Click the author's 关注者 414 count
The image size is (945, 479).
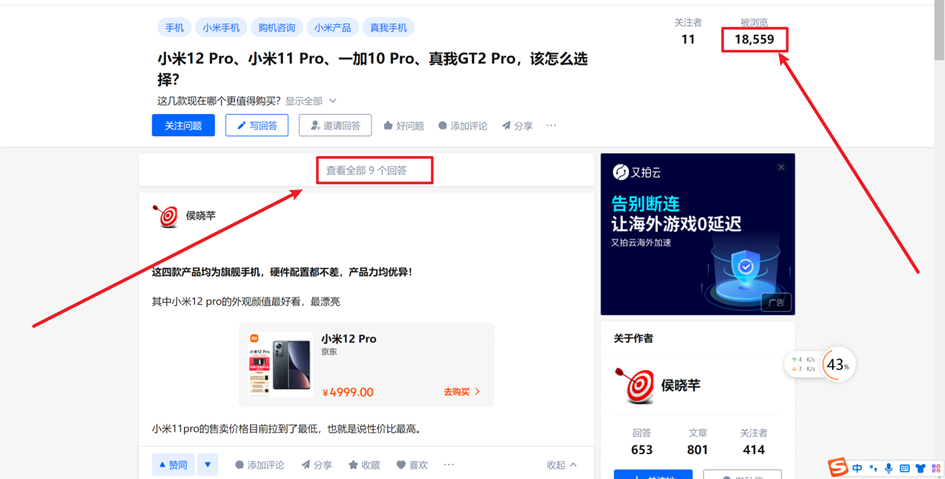(753, 443)
